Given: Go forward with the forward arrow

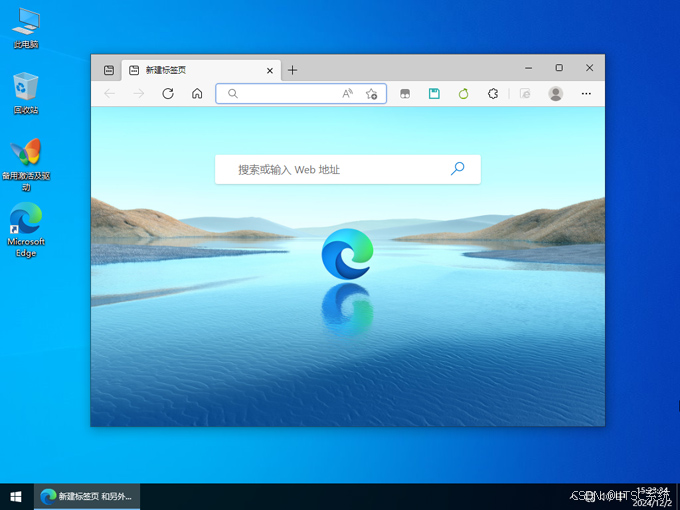Looking at the screenshot, I should click(139, 94).
